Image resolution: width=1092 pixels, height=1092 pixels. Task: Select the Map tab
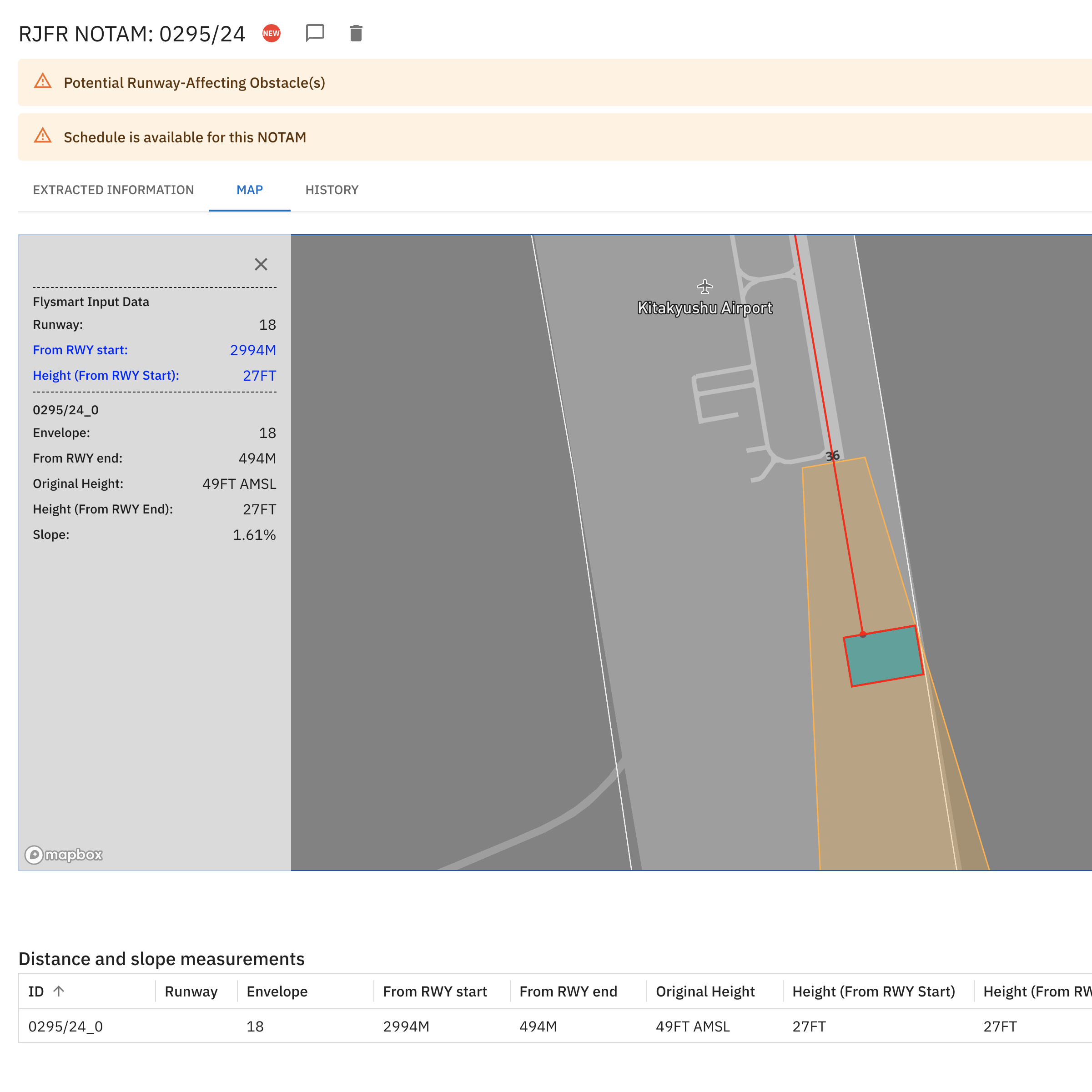click(249, 190)
